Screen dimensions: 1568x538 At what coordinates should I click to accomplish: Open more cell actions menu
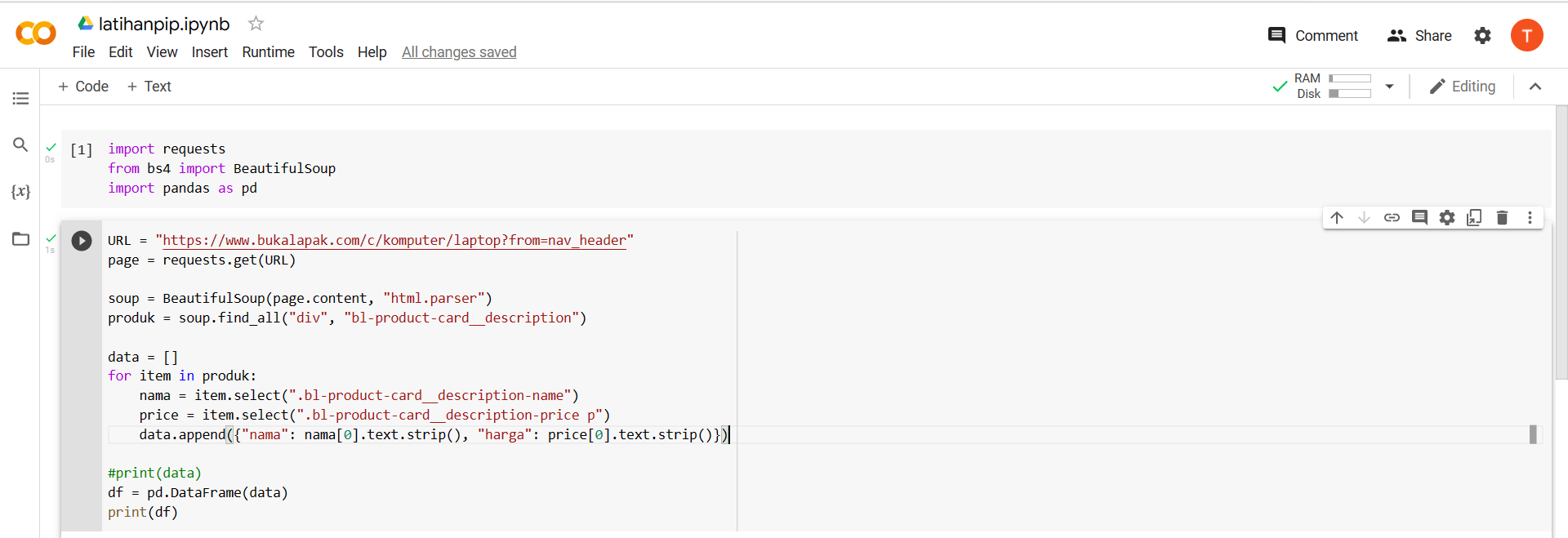point(1530,218)
